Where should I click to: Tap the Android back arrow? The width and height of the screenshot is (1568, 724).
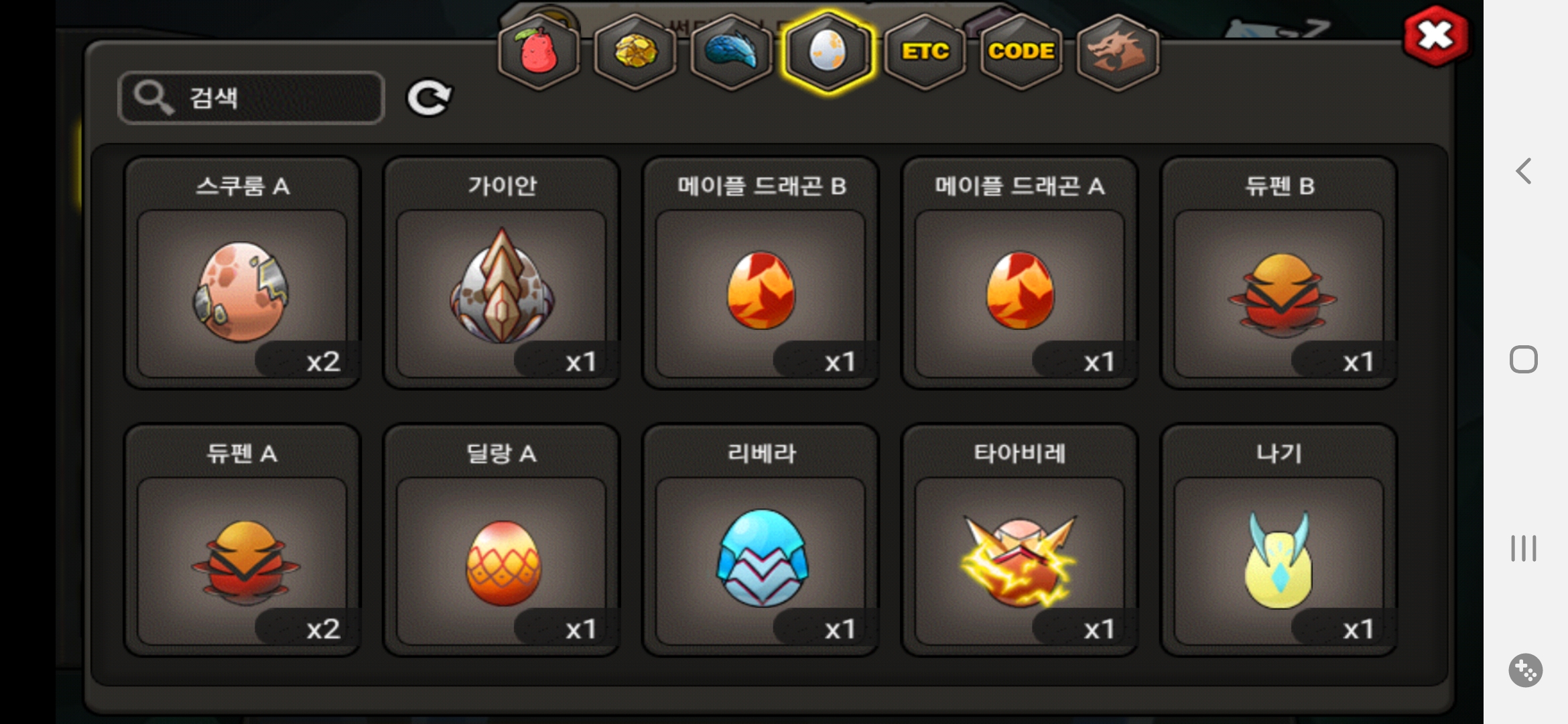point(1524,171)
